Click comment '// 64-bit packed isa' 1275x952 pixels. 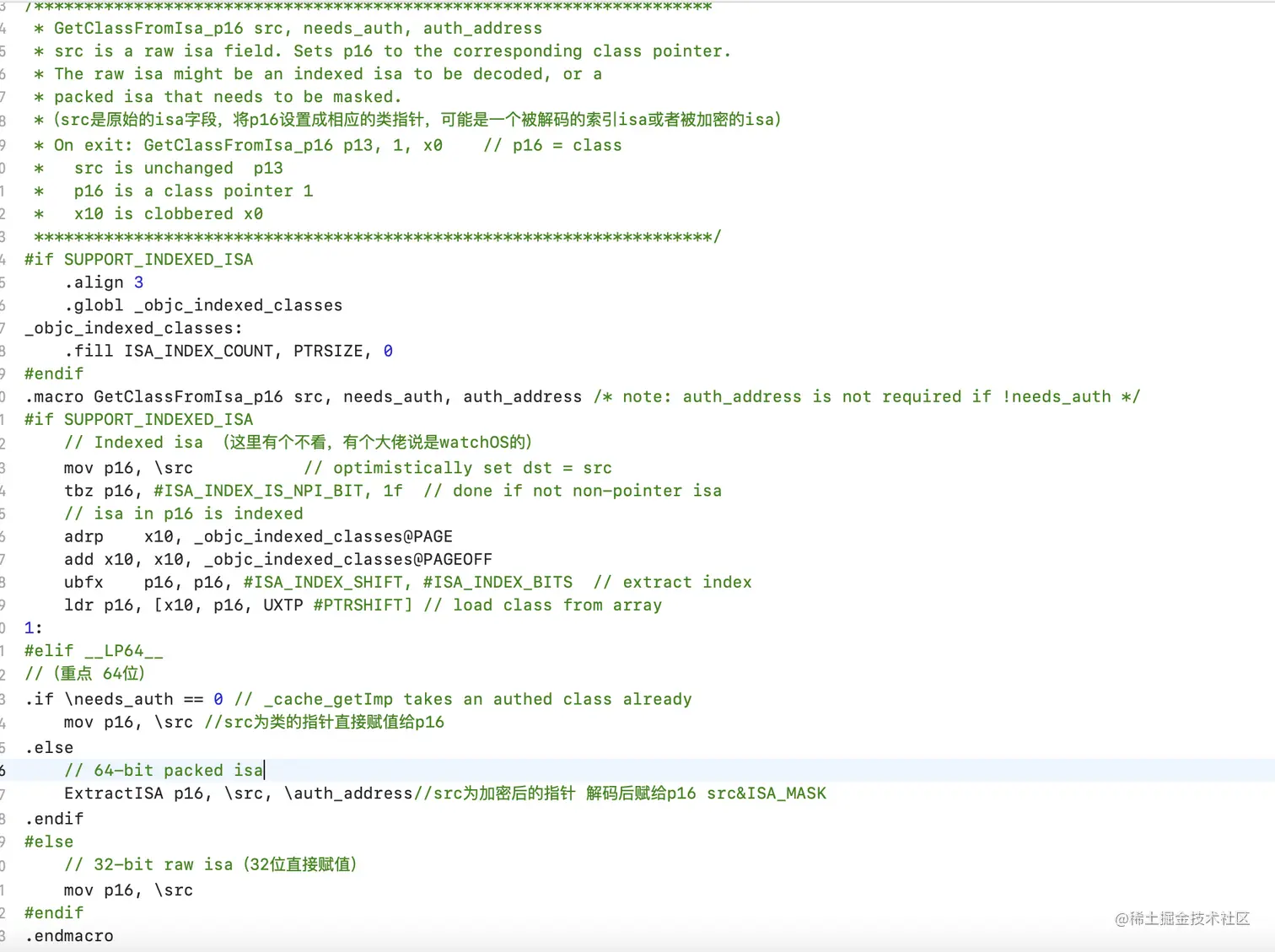164,771
